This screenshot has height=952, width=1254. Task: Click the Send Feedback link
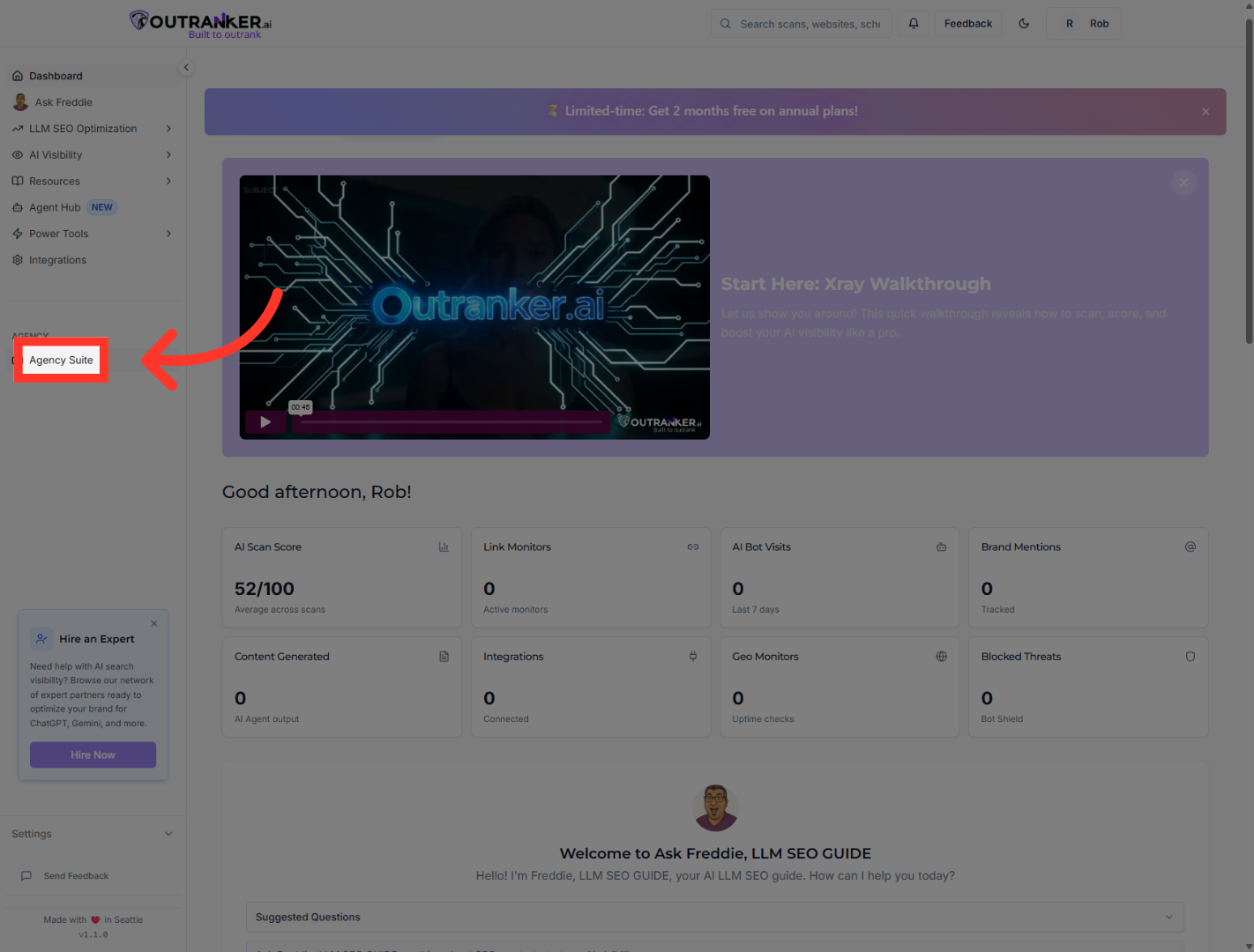pos(76,876)
